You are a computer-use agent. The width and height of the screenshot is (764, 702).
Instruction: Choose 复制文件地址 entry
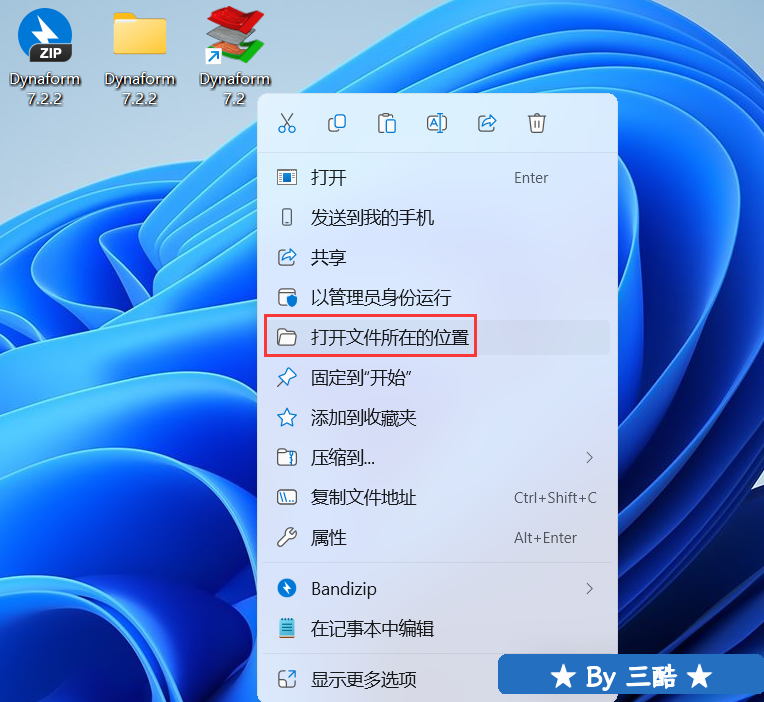437,497
